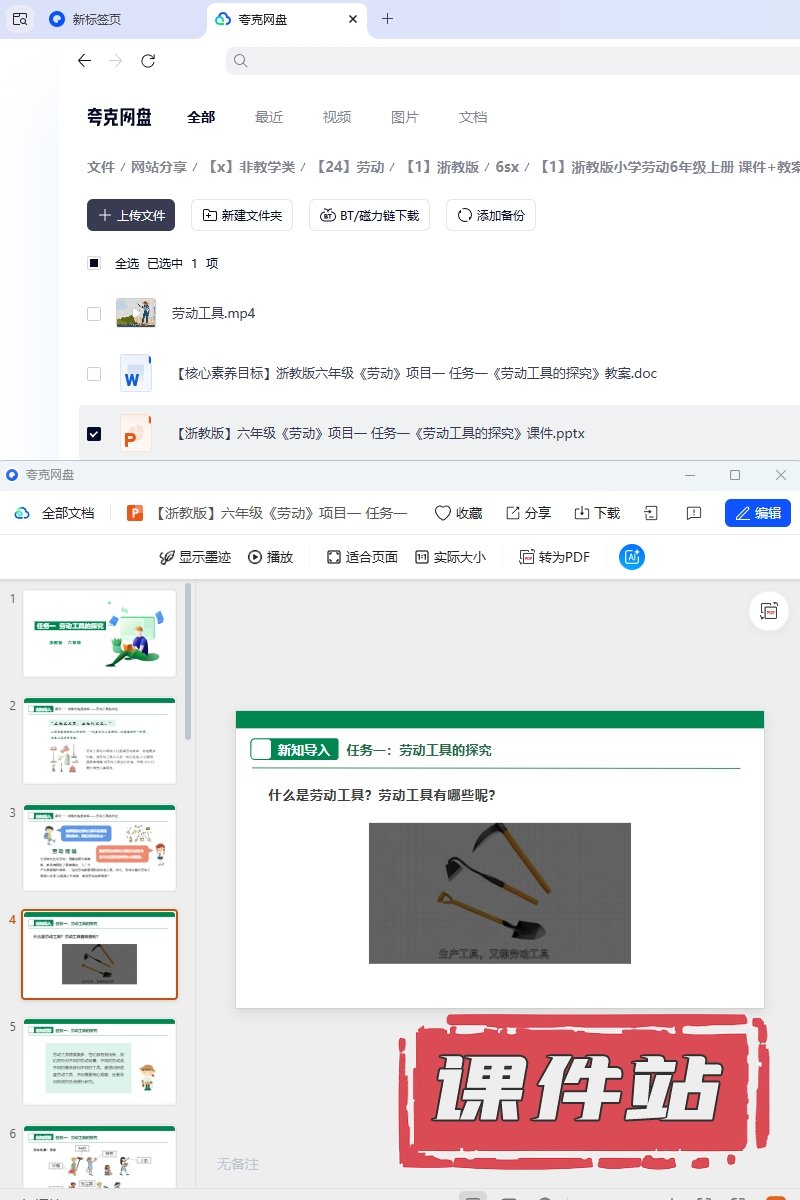Image resolution: width=800 pixels, height=1200 pixels.
Task: Select slide 2 thumbnail in sidebar
Action: [99, 741]
